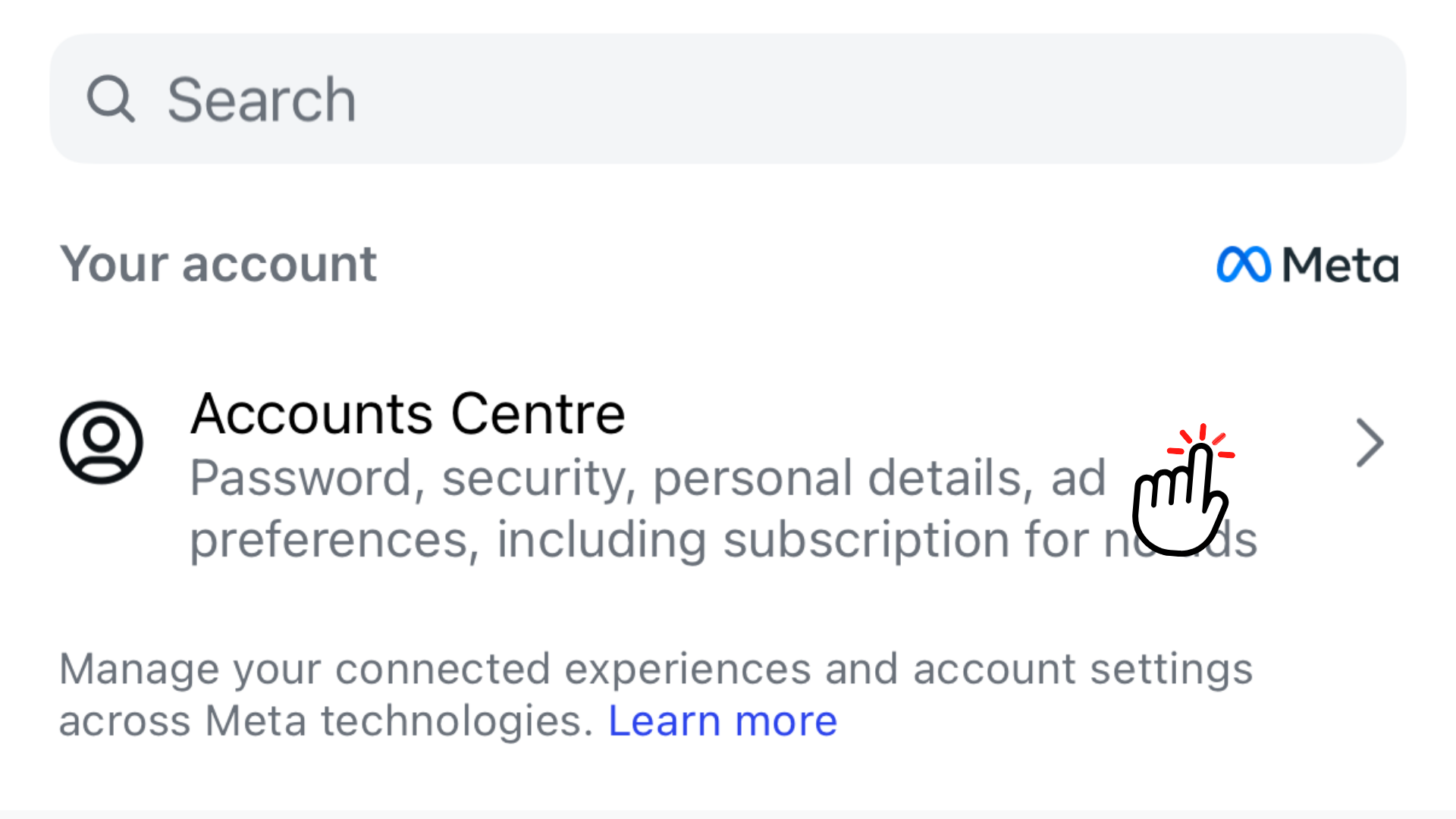The height and width of the screenshot is (819, 1456).
Task: Tap the Search placeholder text
Action: click(x=262, y=99)
